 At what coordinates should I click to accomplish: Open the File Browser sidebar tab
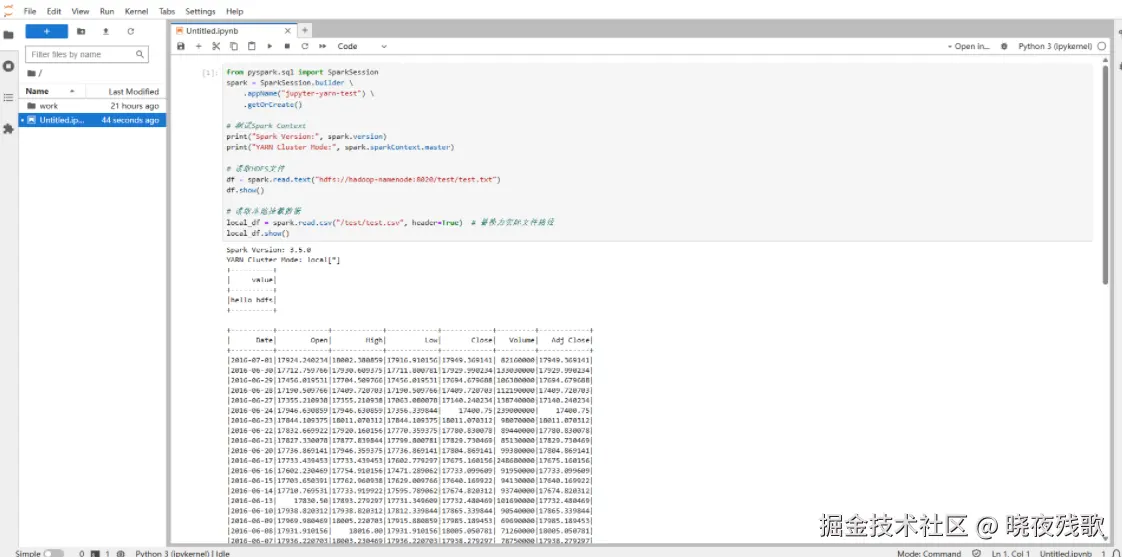point(9,34)
